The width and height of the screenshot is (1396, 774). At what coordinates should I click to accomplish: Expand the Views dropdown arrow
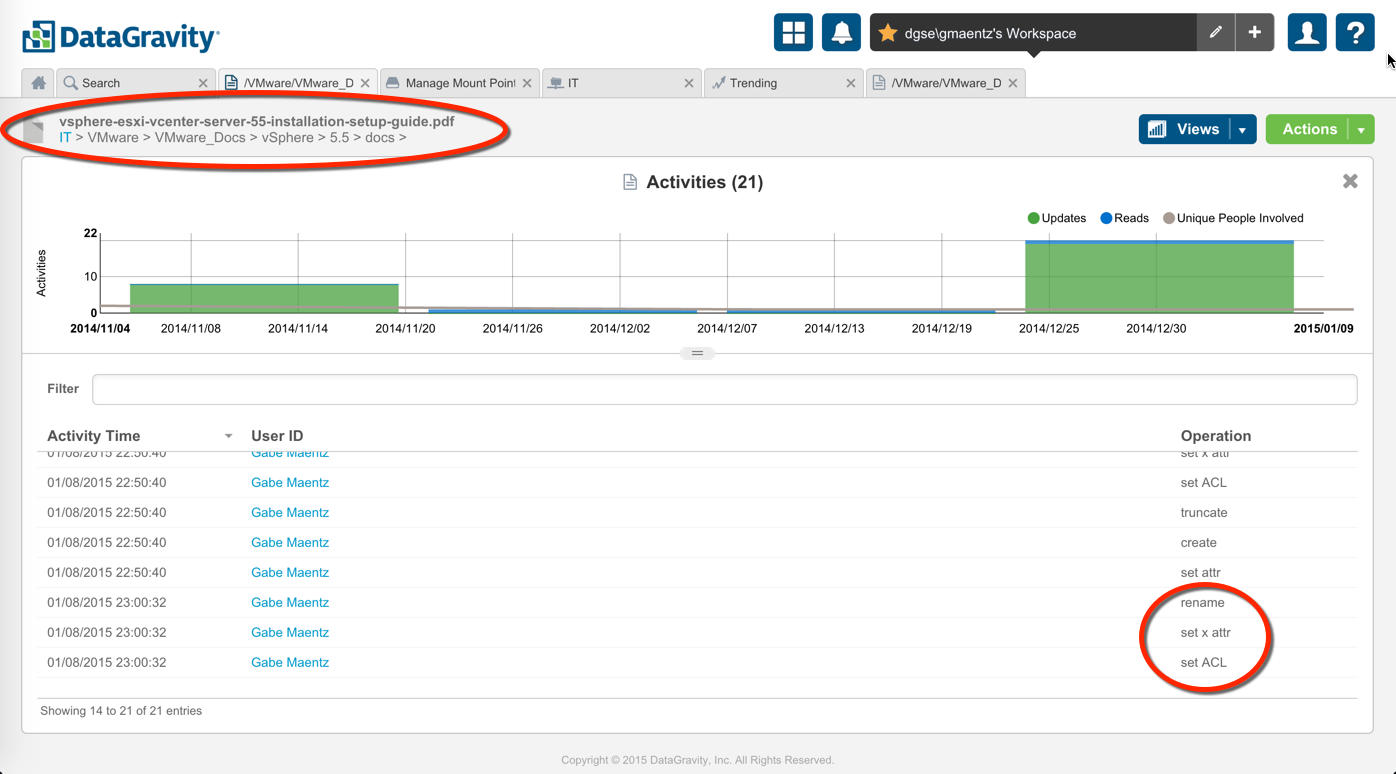pyautogui.click(x=1243, y=130)
